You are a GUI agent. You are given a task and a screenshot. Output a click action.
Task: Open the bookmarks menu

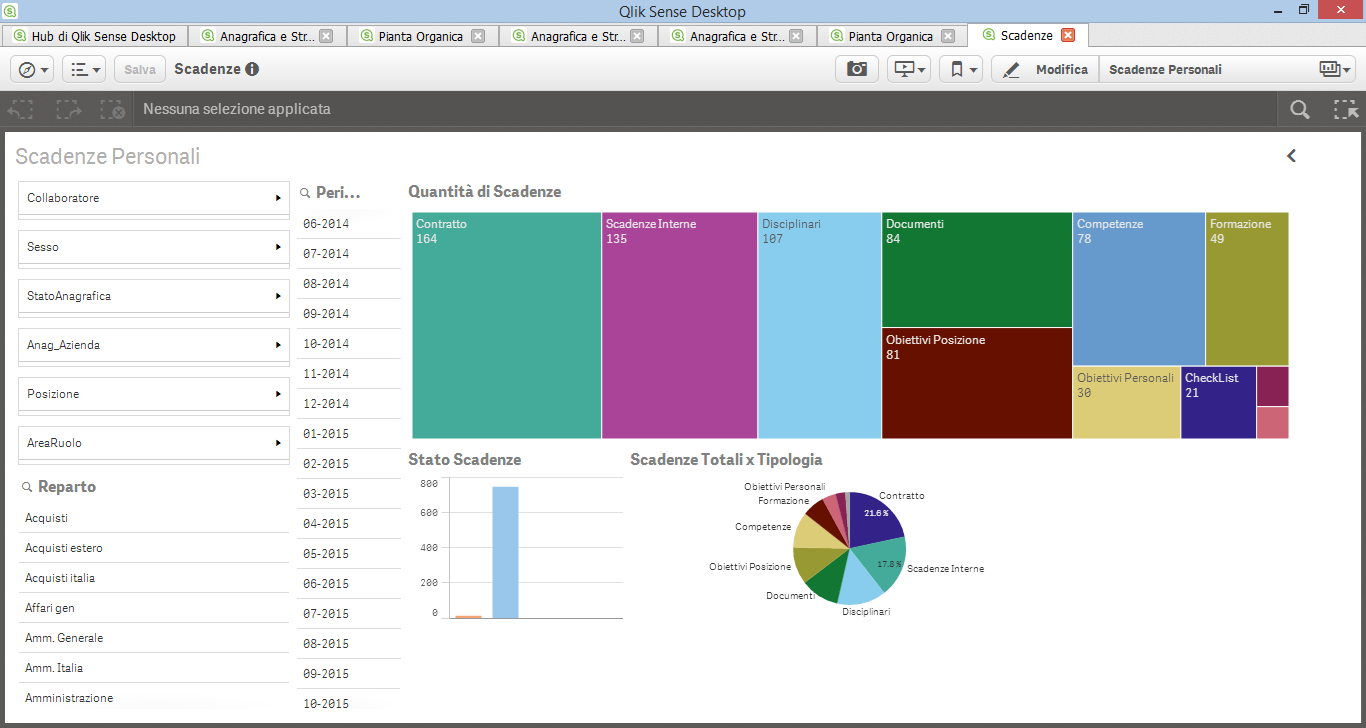[961, 69]
